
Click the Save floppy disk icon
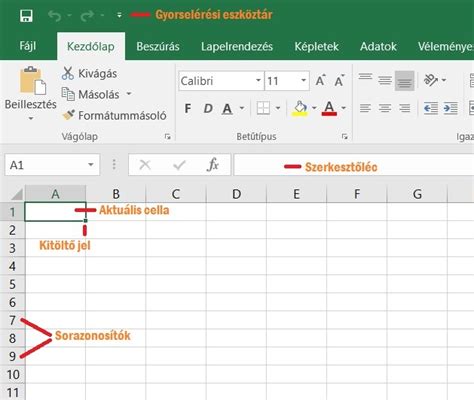[26, 16]
